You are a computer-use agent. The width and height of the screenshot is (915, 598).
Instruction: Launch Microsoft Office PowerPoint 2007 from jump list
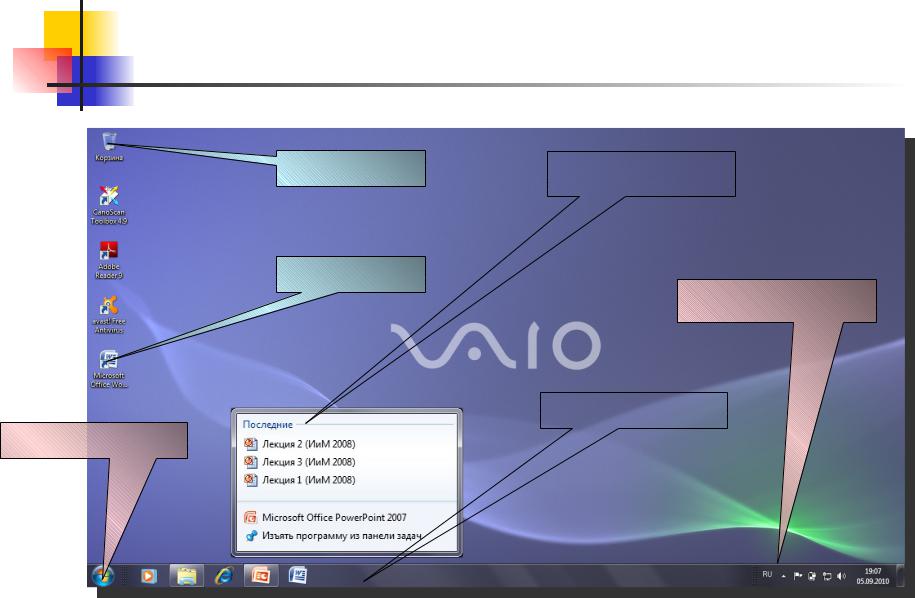pyautogui.click(x=326, y=517)
